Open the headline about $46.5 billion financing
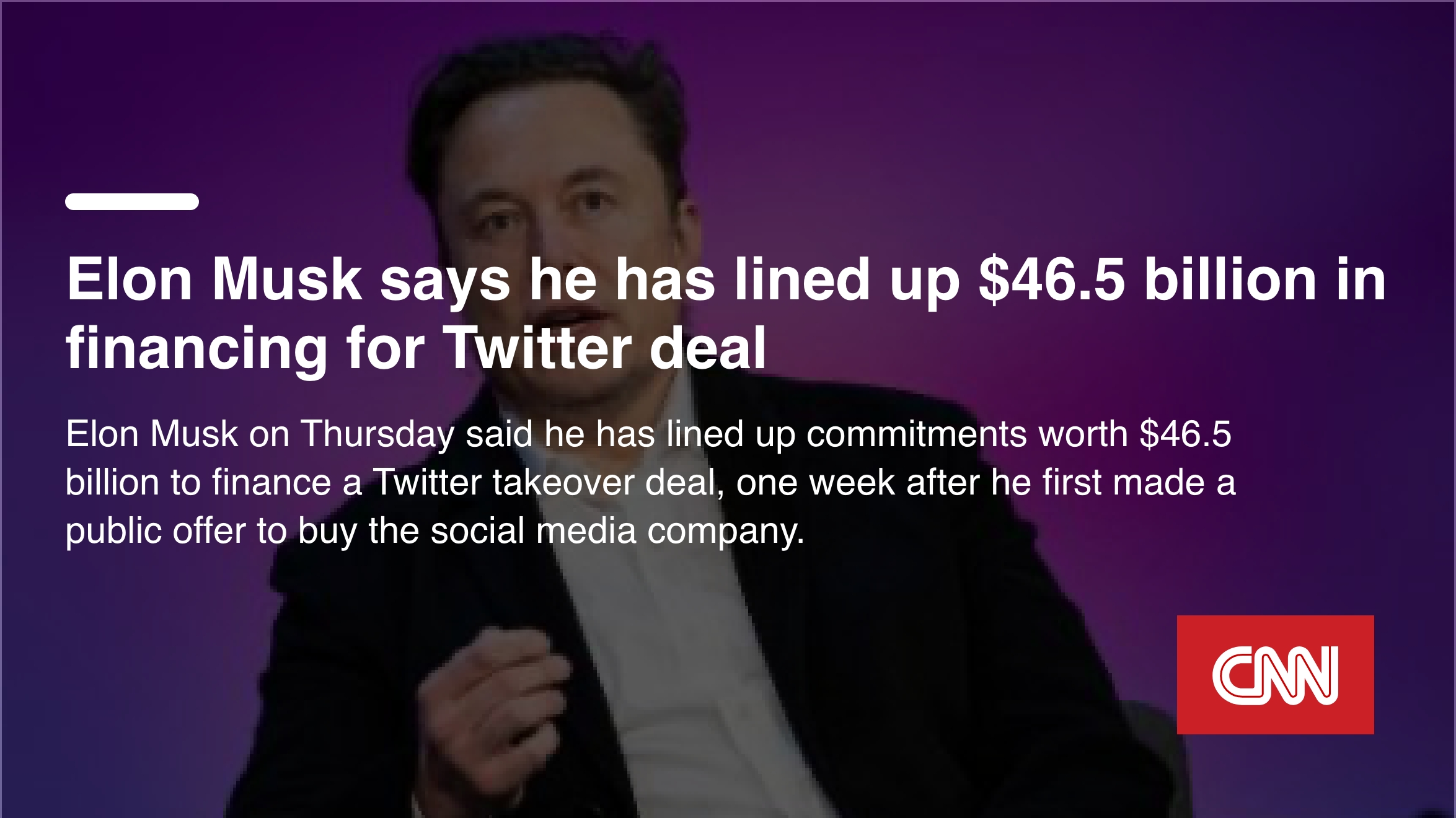The height and width of the screenshot is (818, 1456). [x=726, y=314]
